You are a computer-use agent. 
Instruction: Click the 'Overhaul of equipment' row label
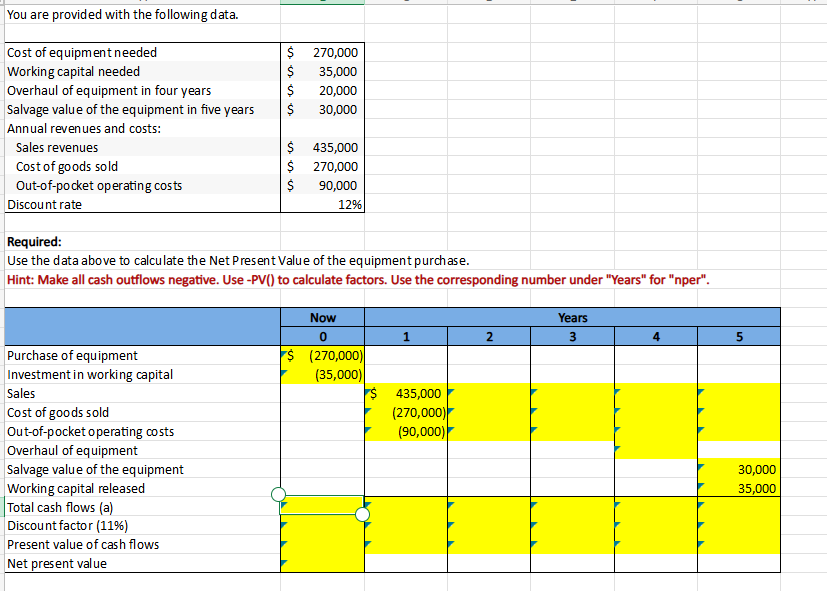tap(142, 451)
